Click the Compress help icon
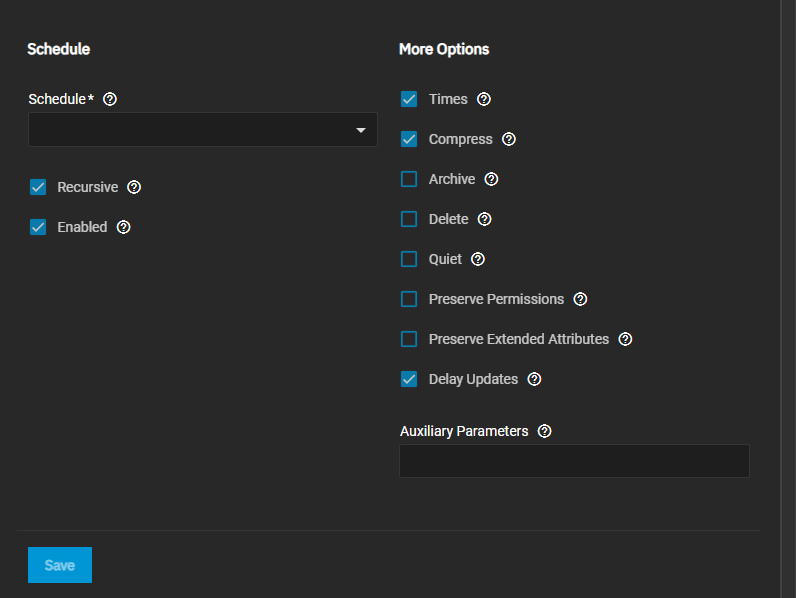The width and height of the screenshot is (796, 598). tap(509, 139)
